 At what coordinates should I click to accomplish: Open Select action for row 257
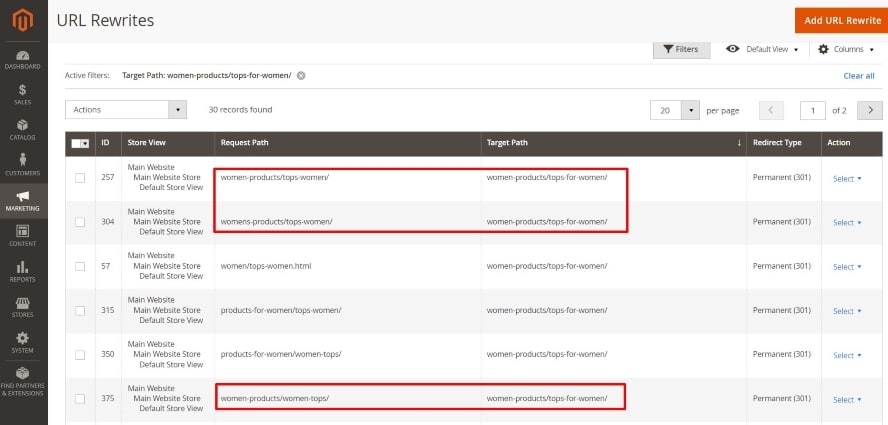pyautogui.click(x=847, y=178)
